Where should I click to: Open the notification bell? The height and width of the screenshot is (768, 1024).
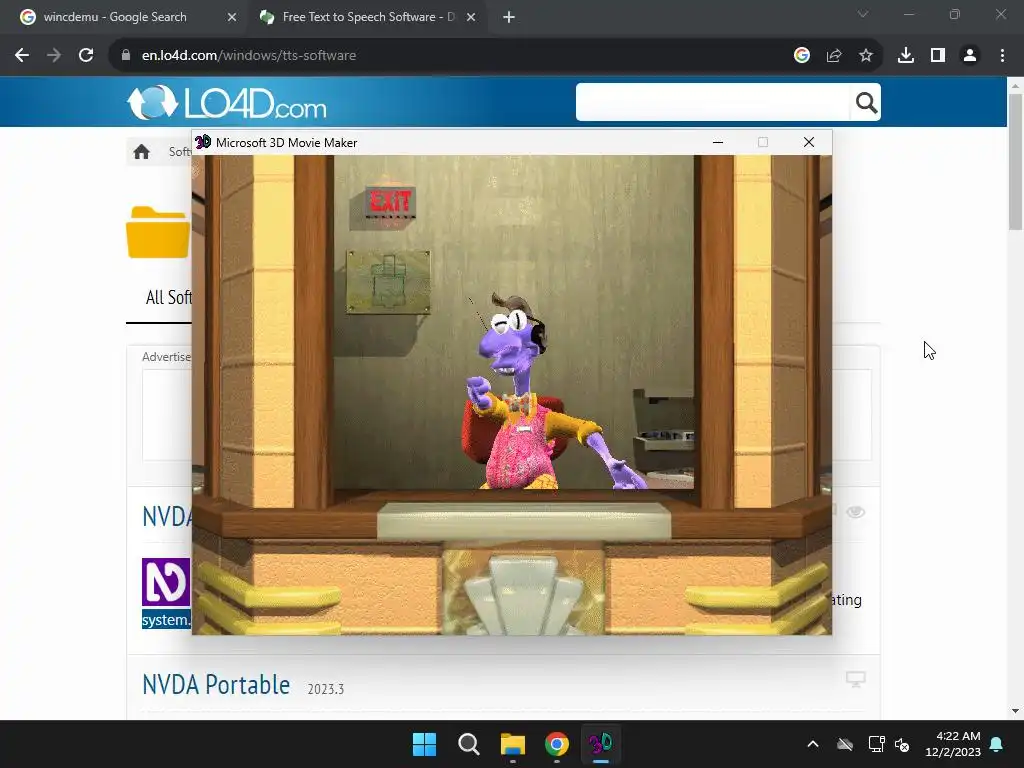pyautogui.click(x=997, y=744)
